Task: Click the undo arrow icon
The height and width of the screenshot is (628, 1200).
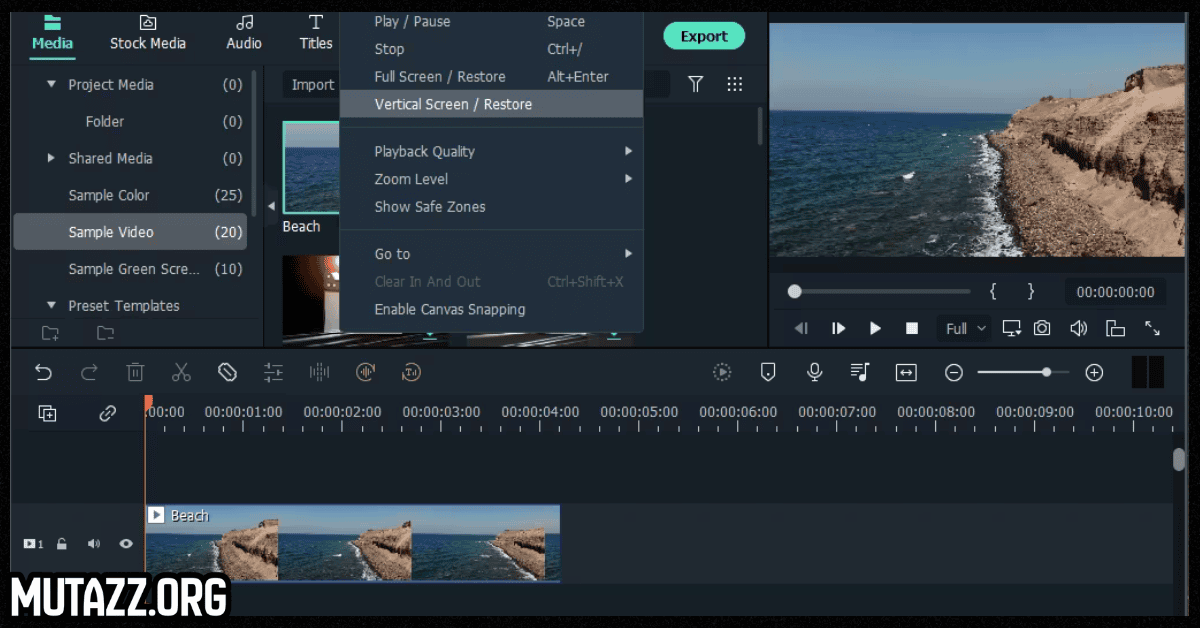Action: (x=43, y=373)
